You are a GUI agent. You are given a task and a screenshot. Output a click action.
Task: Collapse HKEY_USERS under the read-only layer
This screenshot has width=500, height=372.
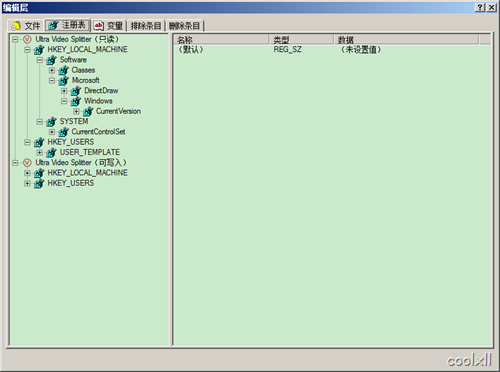[x=27, y=142]
